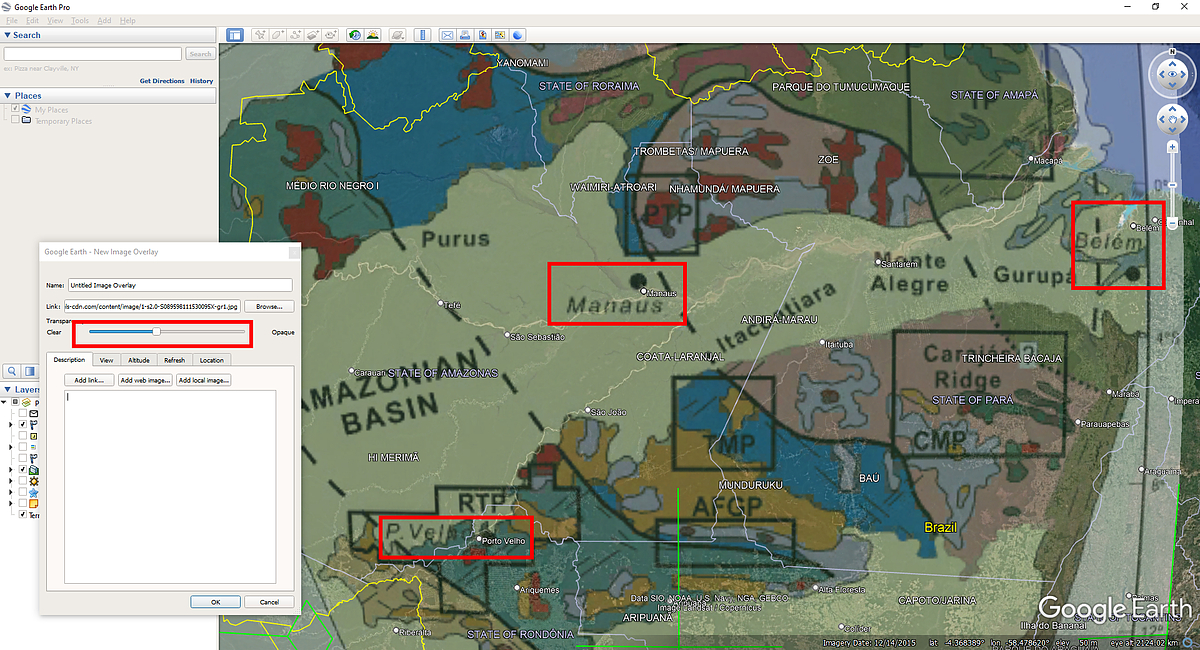The image size is (1200, 650).
Task: Click the historical imagery clock icon
Action: point(355,35)
